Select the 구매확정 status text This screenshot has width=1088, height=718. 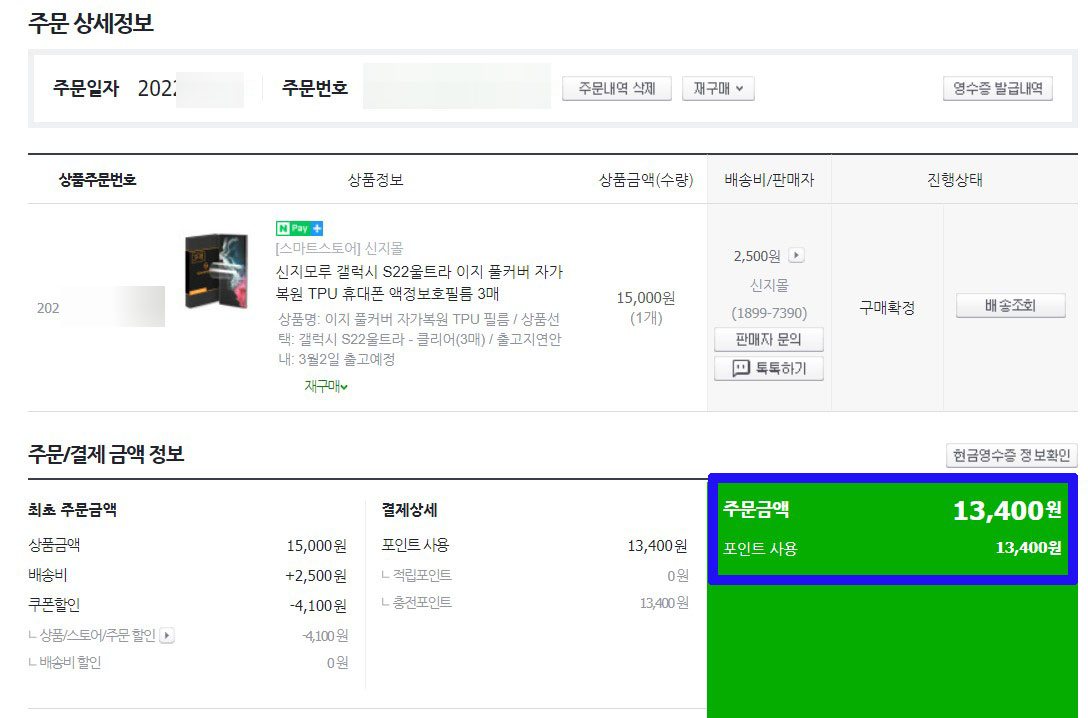887,307
